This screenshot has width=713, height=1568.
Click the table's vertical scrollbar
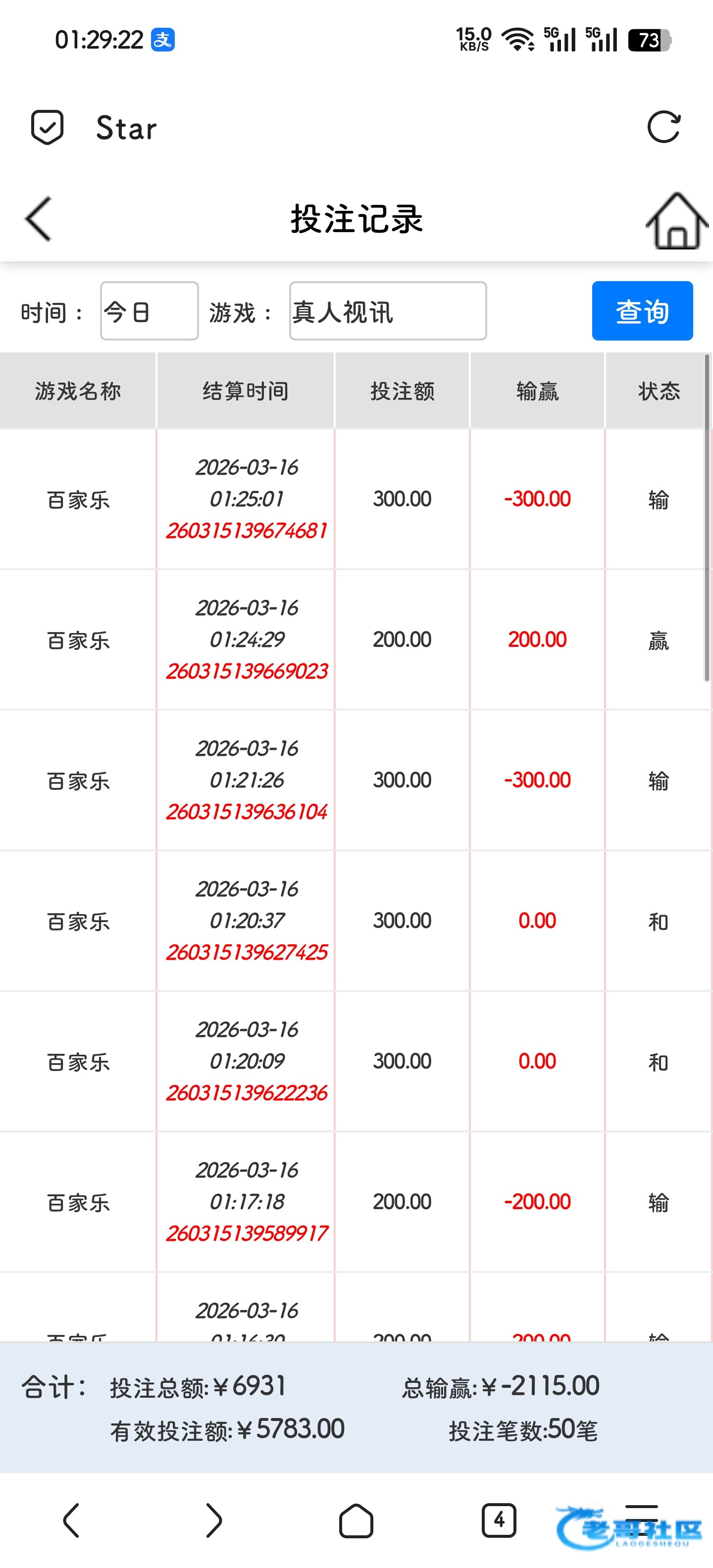[708, 517]
